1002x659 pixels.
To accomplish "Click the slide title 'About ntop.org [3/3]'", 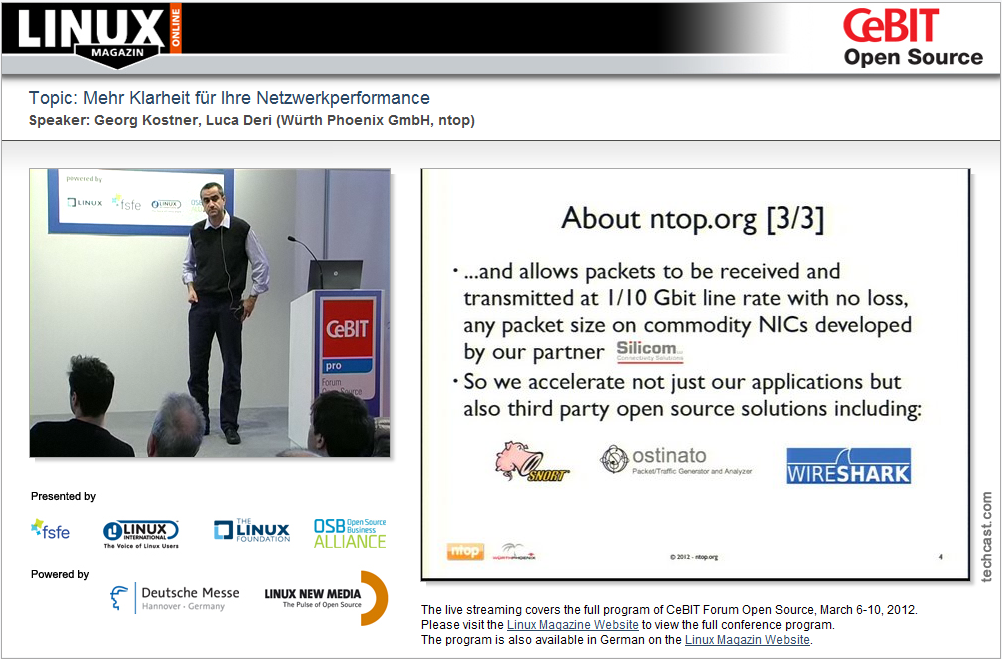I will coord(693,219).
